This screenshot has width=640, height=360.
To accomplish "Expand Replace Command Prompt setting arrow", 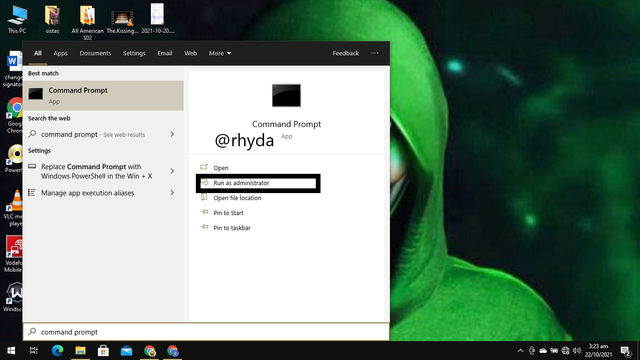I will pos(172,171).
